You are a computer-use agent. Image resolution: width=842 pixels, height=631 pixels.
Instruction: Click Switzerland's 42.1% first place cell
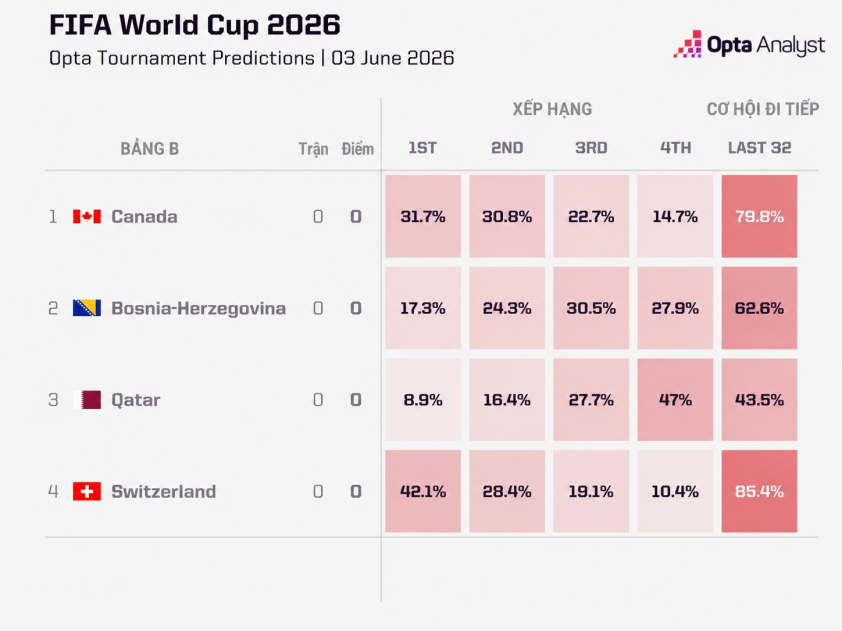click(x=423, y=491)
